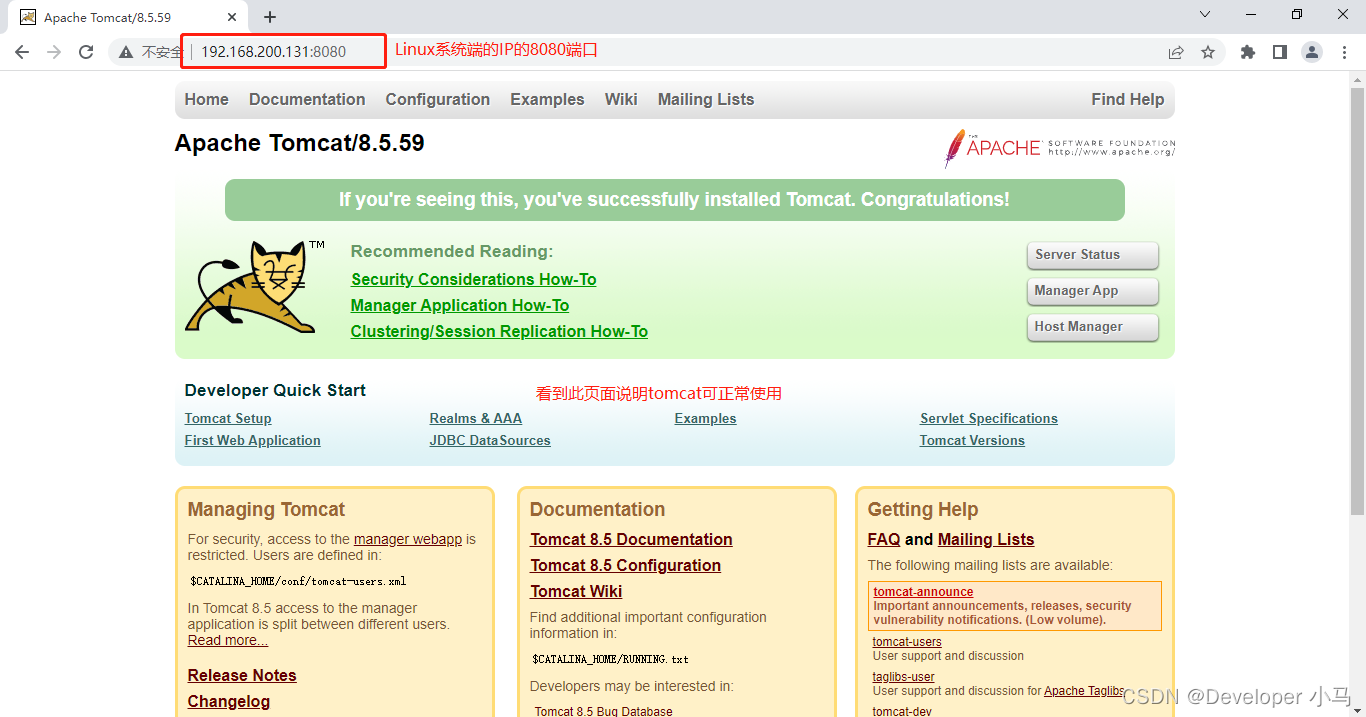
Task: Click the Host Manager button
Action: [x=1093, y=327]
